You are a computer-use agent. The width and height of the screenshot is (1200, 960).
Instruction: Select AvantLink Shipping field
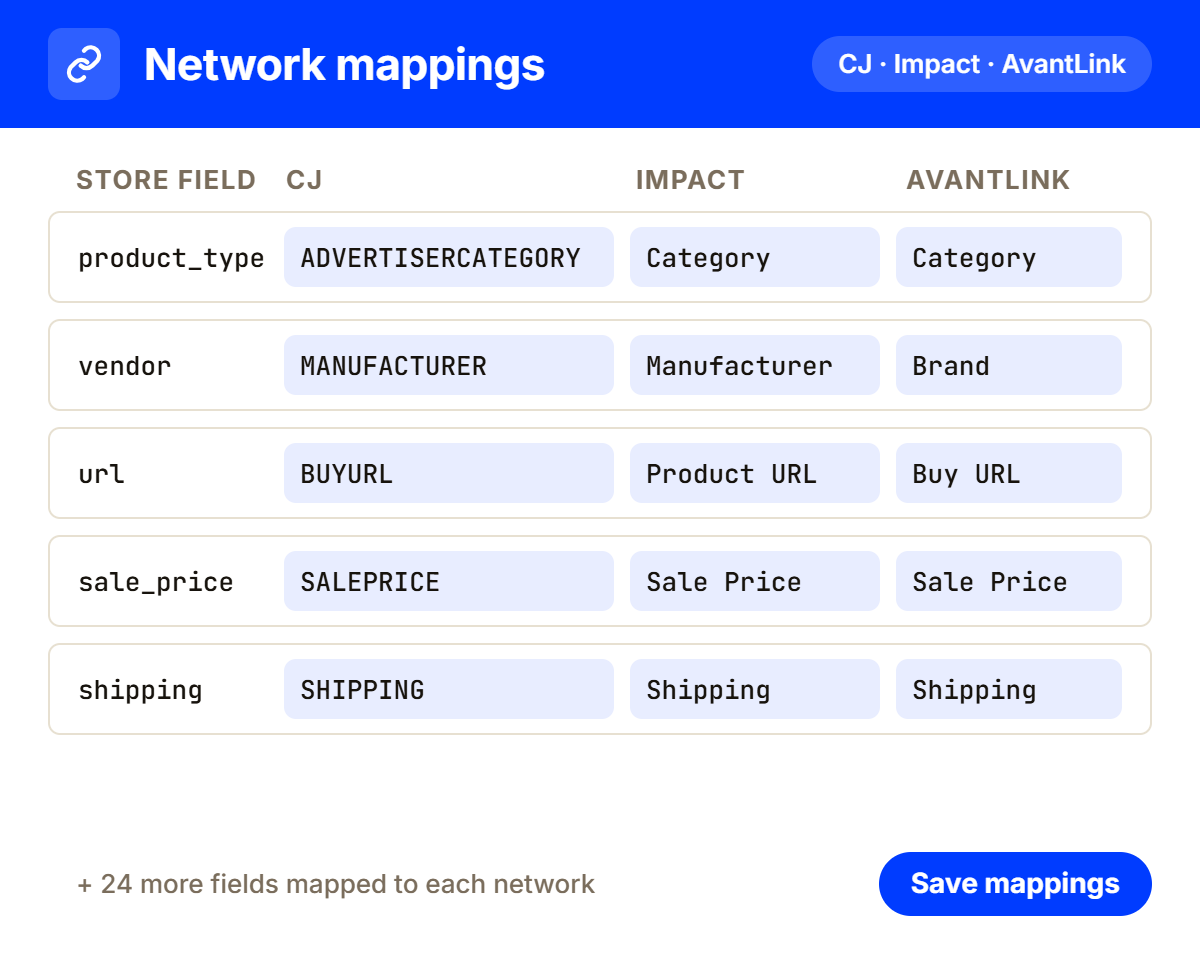coord(1009,689)
